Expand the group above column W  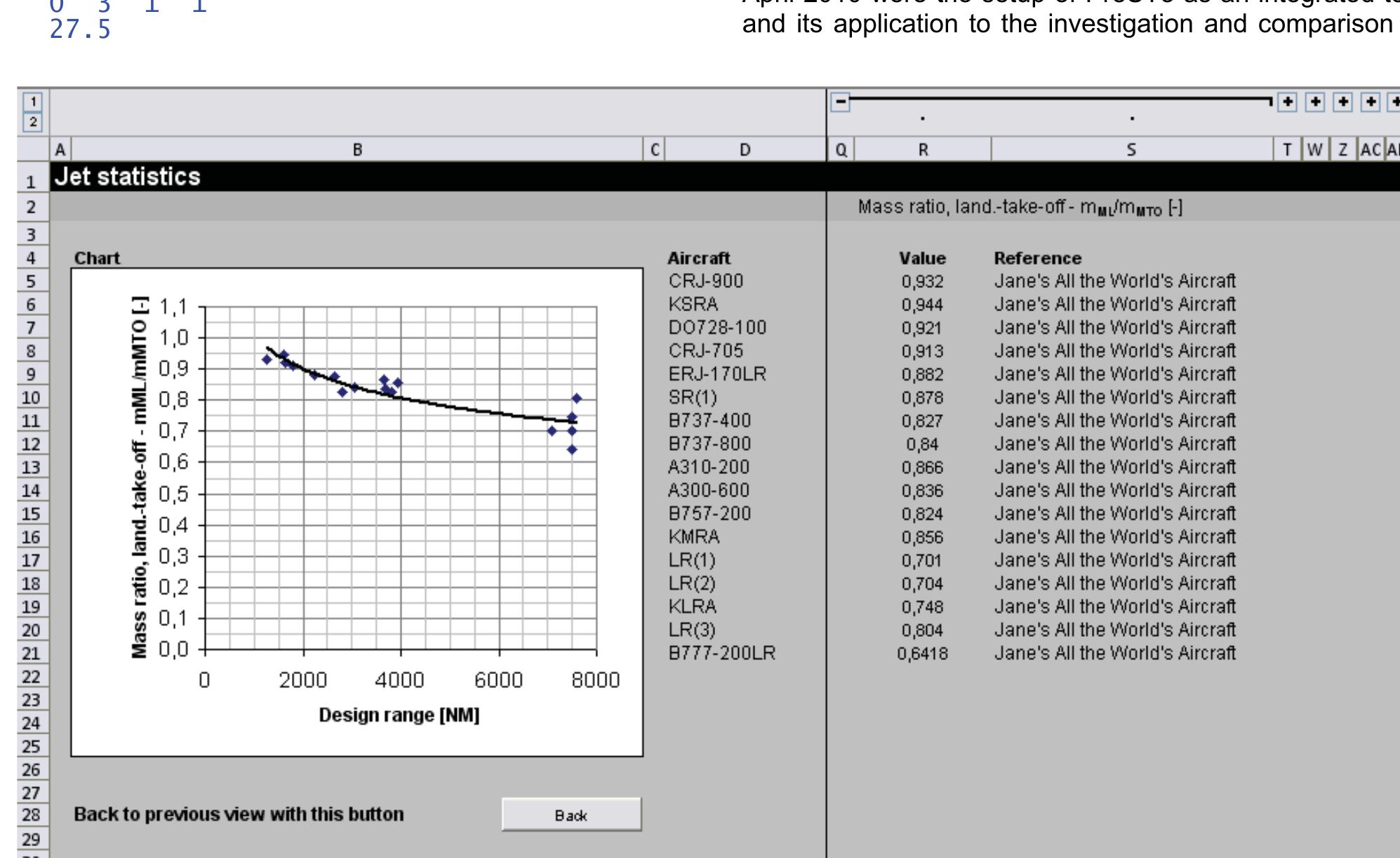[x=1315, y=102]
